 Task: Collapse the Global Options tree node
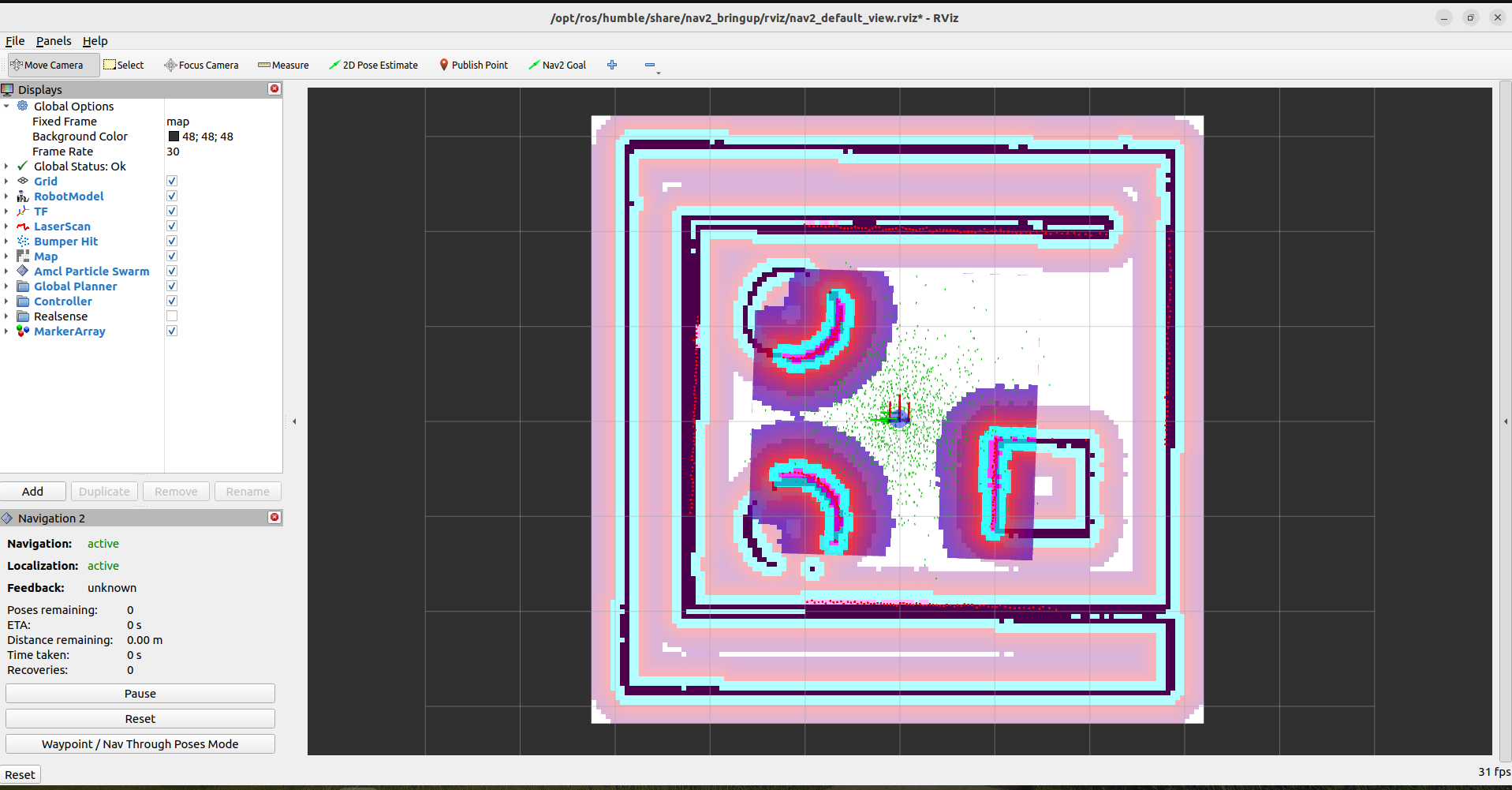(6, 106)
